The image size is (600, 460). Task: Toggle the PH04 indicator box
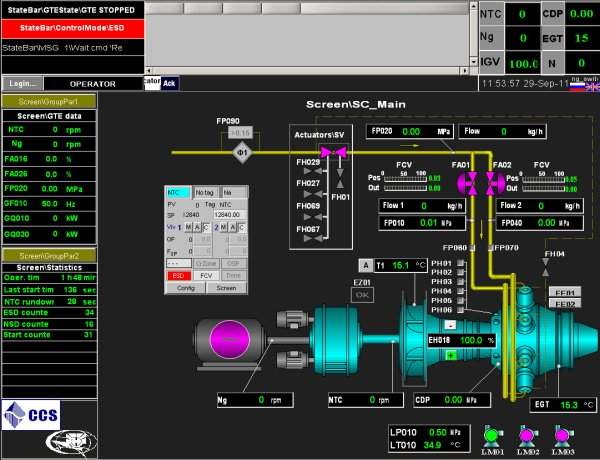pyautogui.click(x=460, y=291)
